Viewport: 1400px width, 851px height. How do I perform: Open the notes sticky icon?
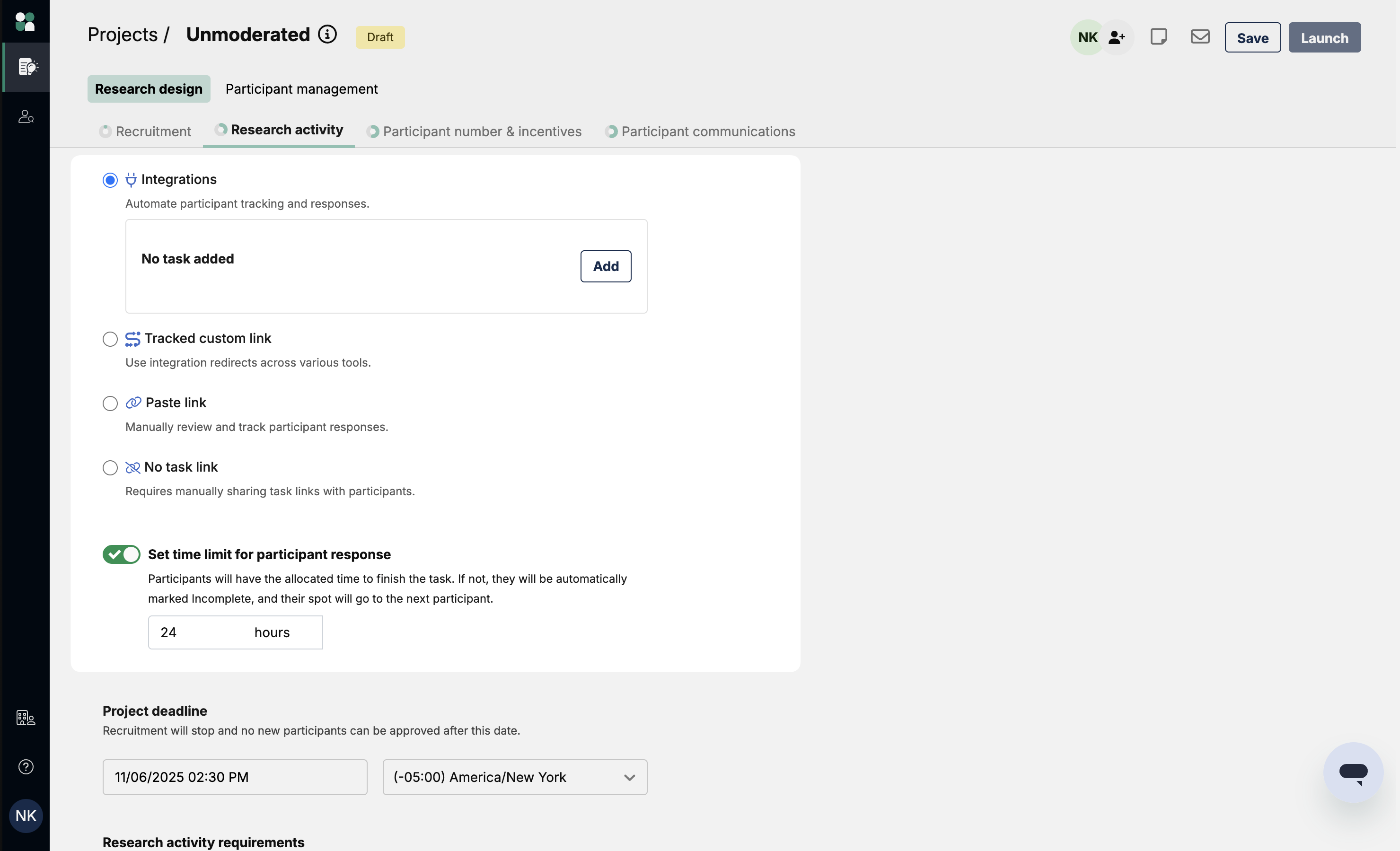(x=1158, y=37)
